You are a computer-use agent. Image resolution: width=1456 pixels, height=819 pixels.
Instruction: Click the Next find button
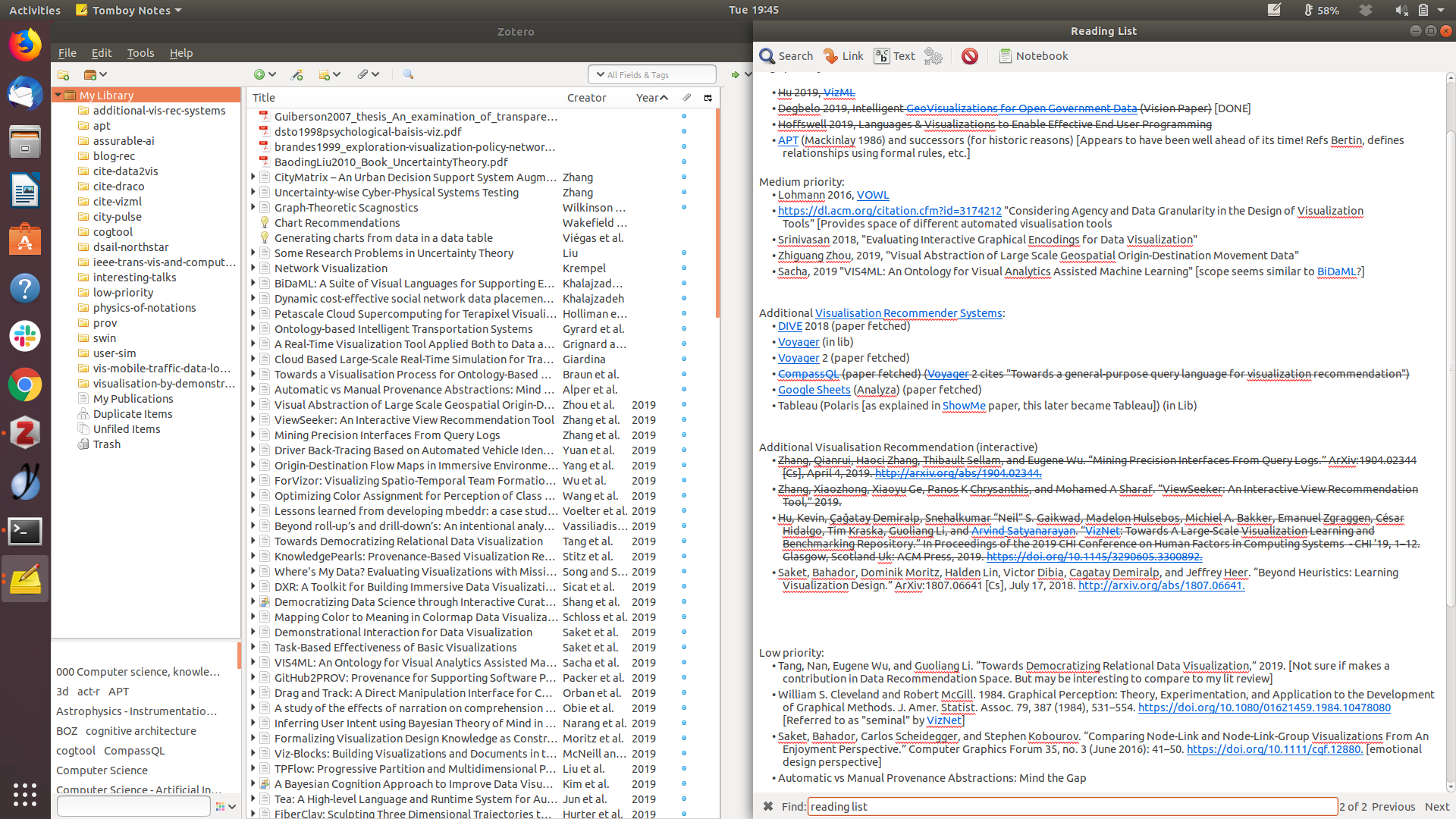pyautogui.click(x=1436, y=807)
